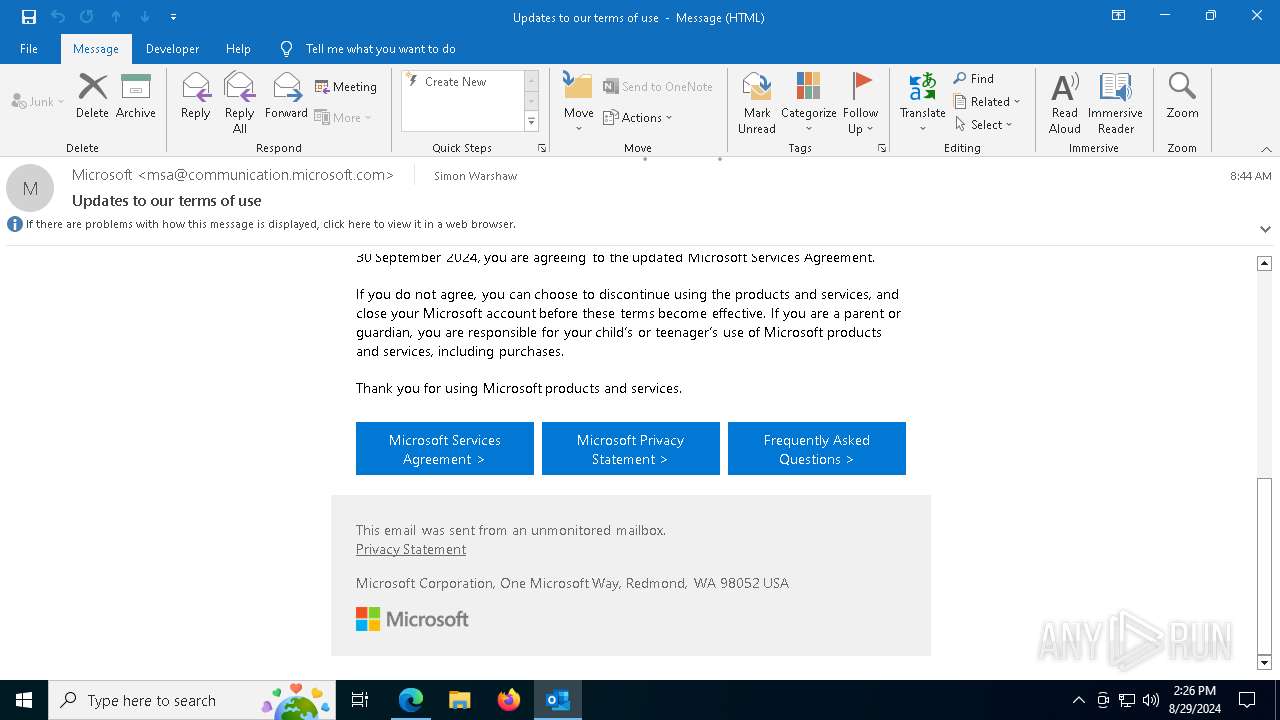Click the message scrollbar thumb

click(x=1264, y=566)
